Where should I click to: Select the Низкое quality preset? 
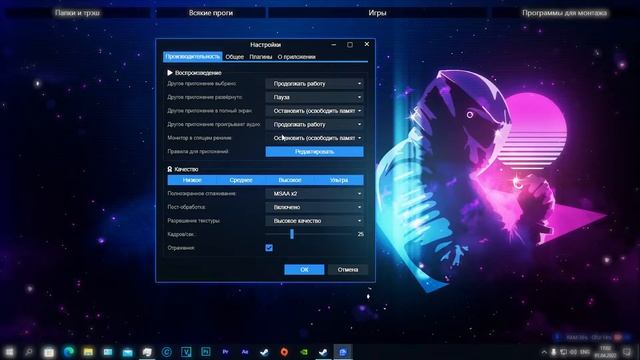click(192, 180)
